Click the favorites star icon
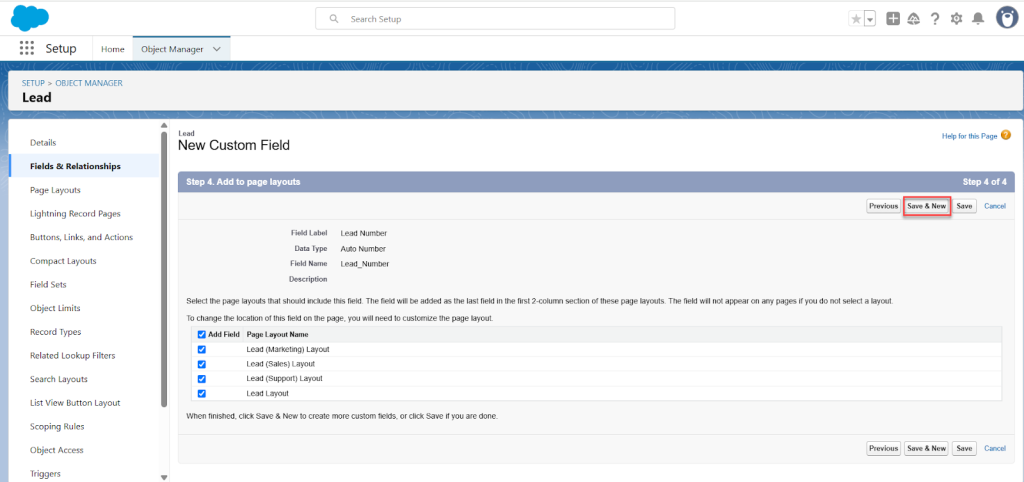The image size is (1024, 482). pos(856,19)
